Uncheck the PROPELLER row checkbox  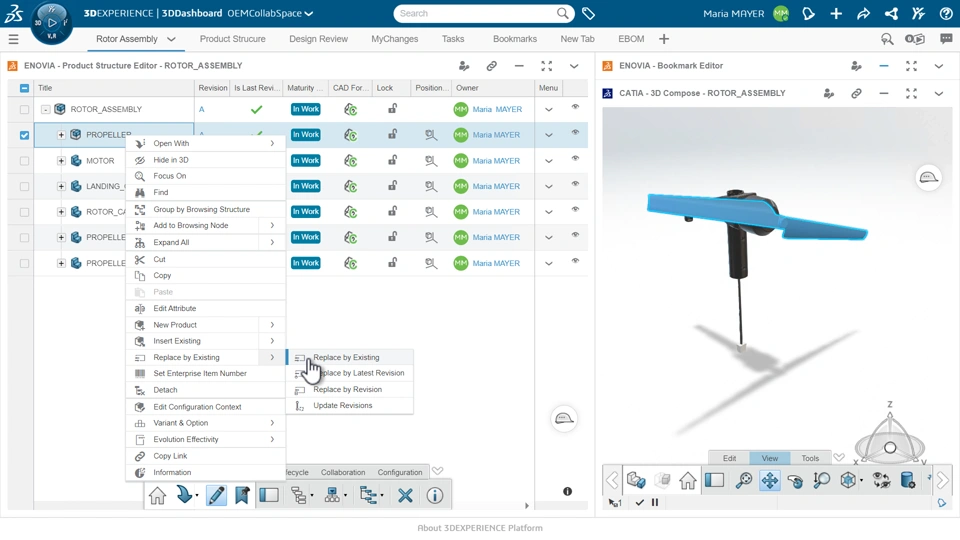click(x=24, y=135)
